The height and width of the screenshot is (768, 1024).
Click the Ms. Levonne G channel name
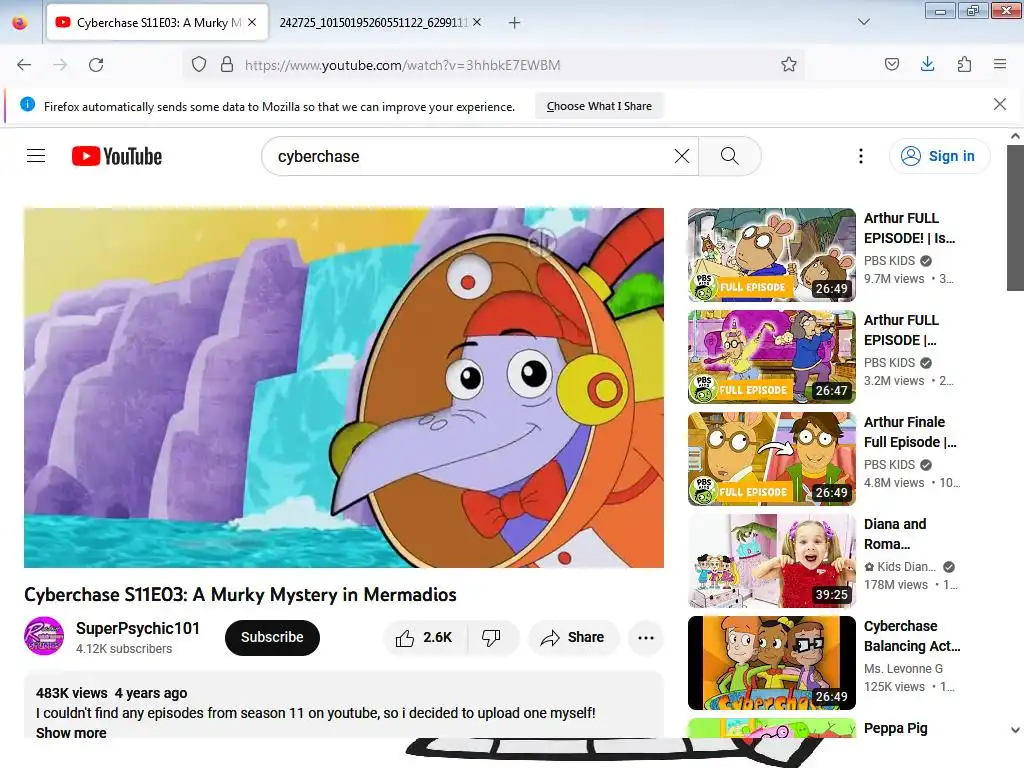[x=903, y=669]
